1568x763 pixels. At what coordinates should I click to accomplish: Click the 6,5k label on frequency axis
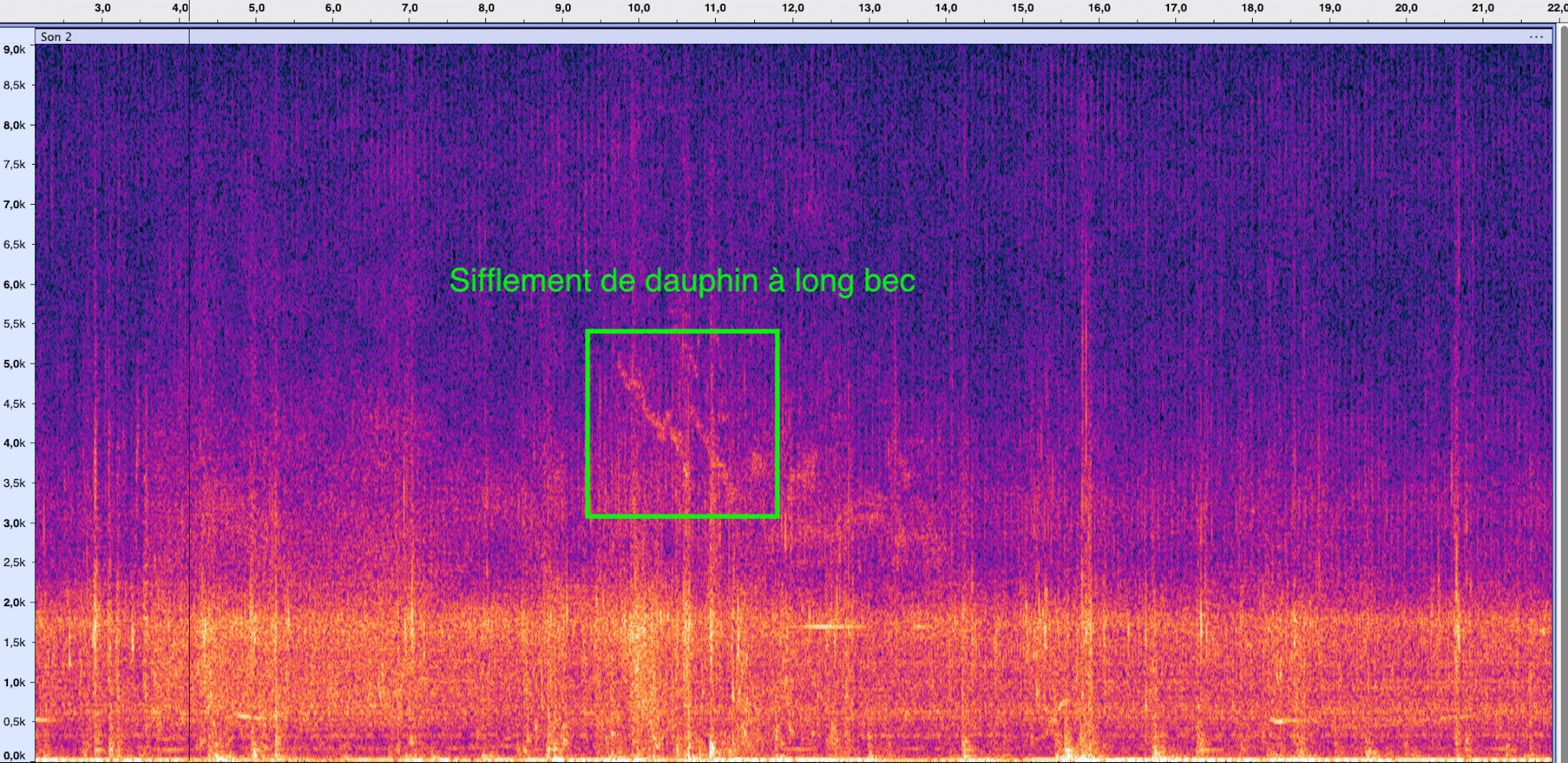(x=14, y=245)
